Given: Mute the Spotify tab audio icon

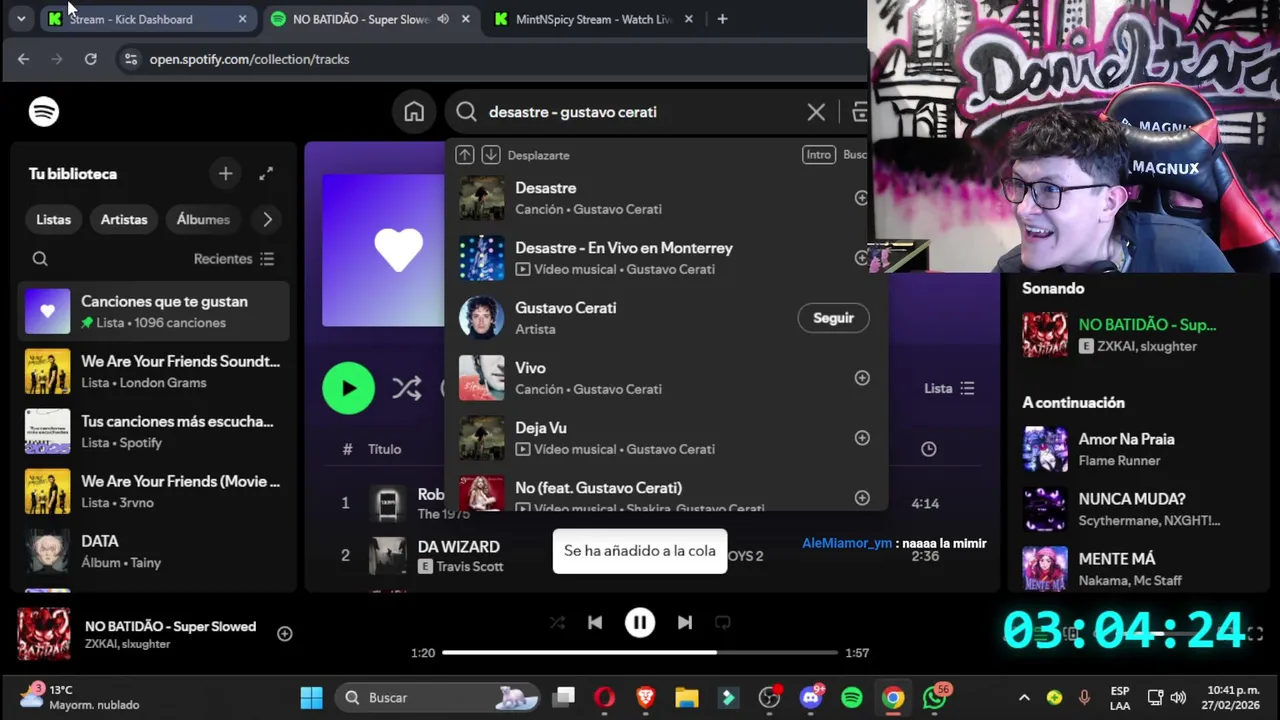Looking at the screenshot, I should 443,19.
